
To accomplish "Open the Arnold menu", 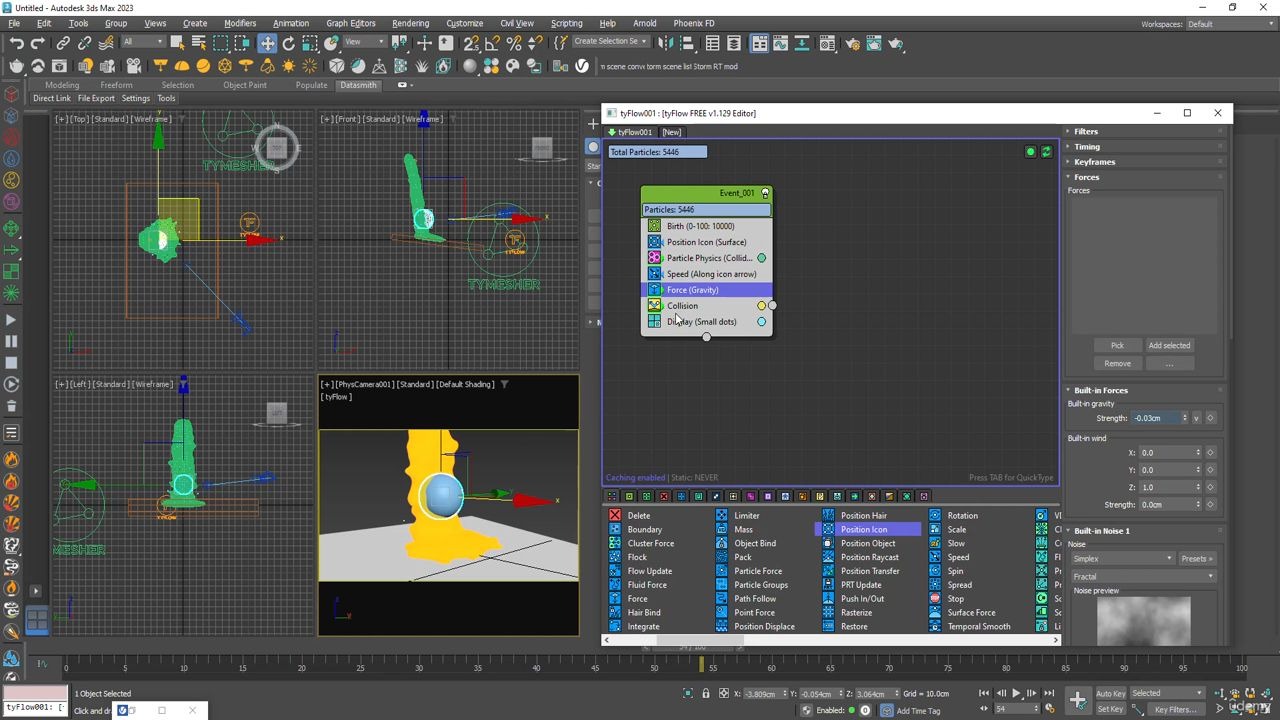I will [645, 23].
